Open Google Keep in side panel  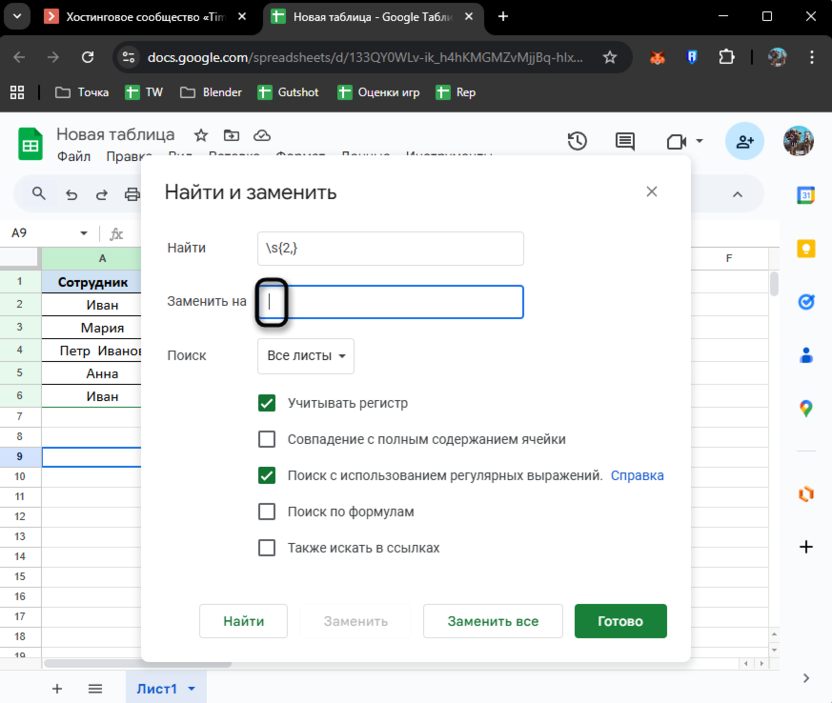click(806, 249)
